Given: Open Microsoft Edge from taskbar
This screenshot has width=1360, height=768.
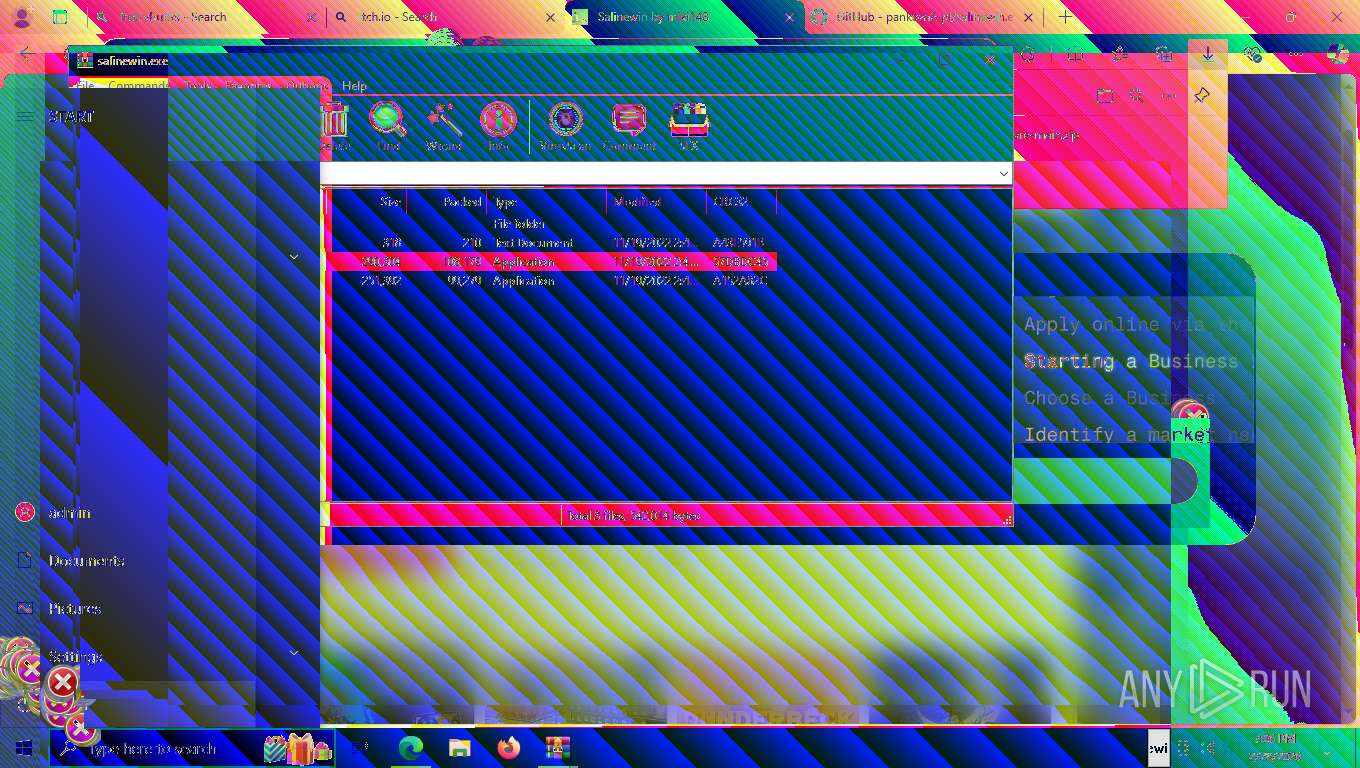Looking at the screenshot, I should tap(411, 748).
